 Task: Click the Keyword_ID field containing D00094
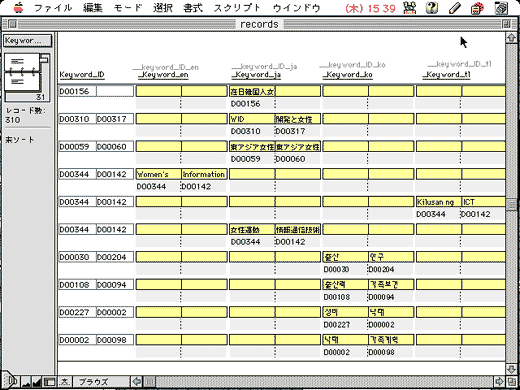tap(115, 285)
